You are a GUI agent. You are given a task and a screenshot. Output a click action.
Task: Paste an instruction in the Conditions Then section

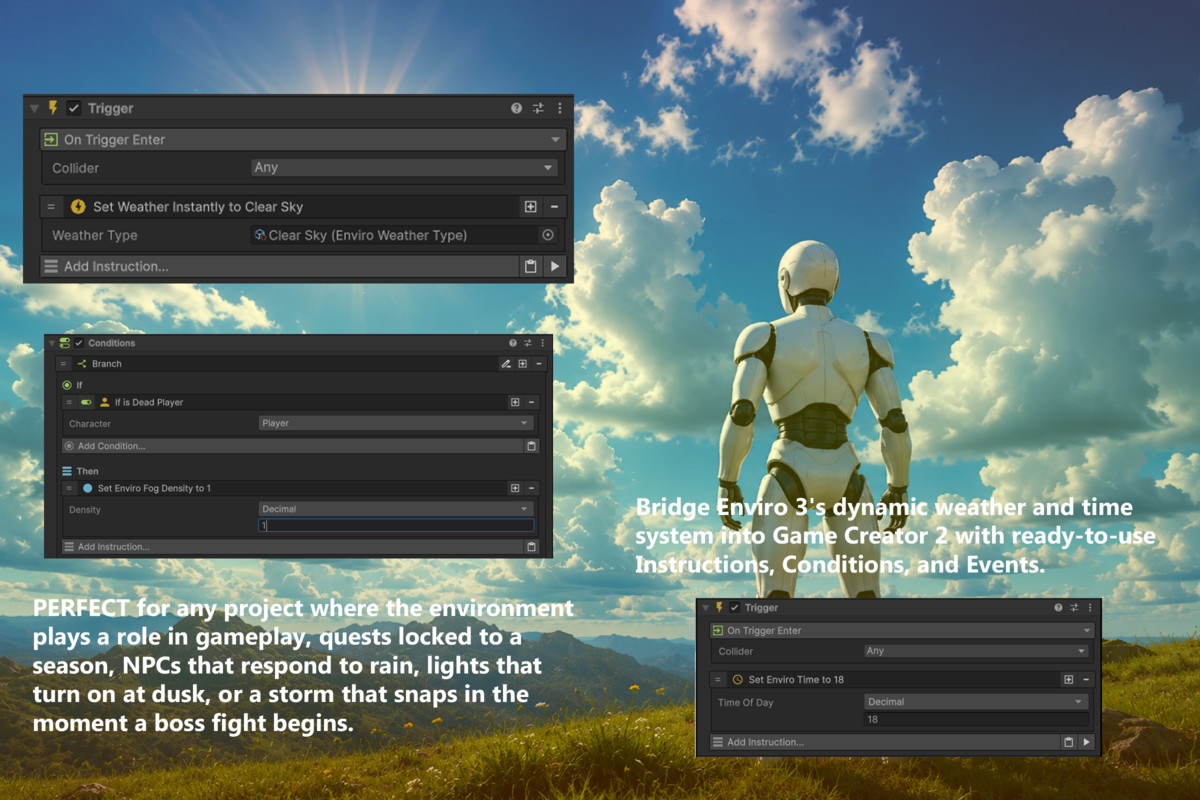click(x=532, y=547)
